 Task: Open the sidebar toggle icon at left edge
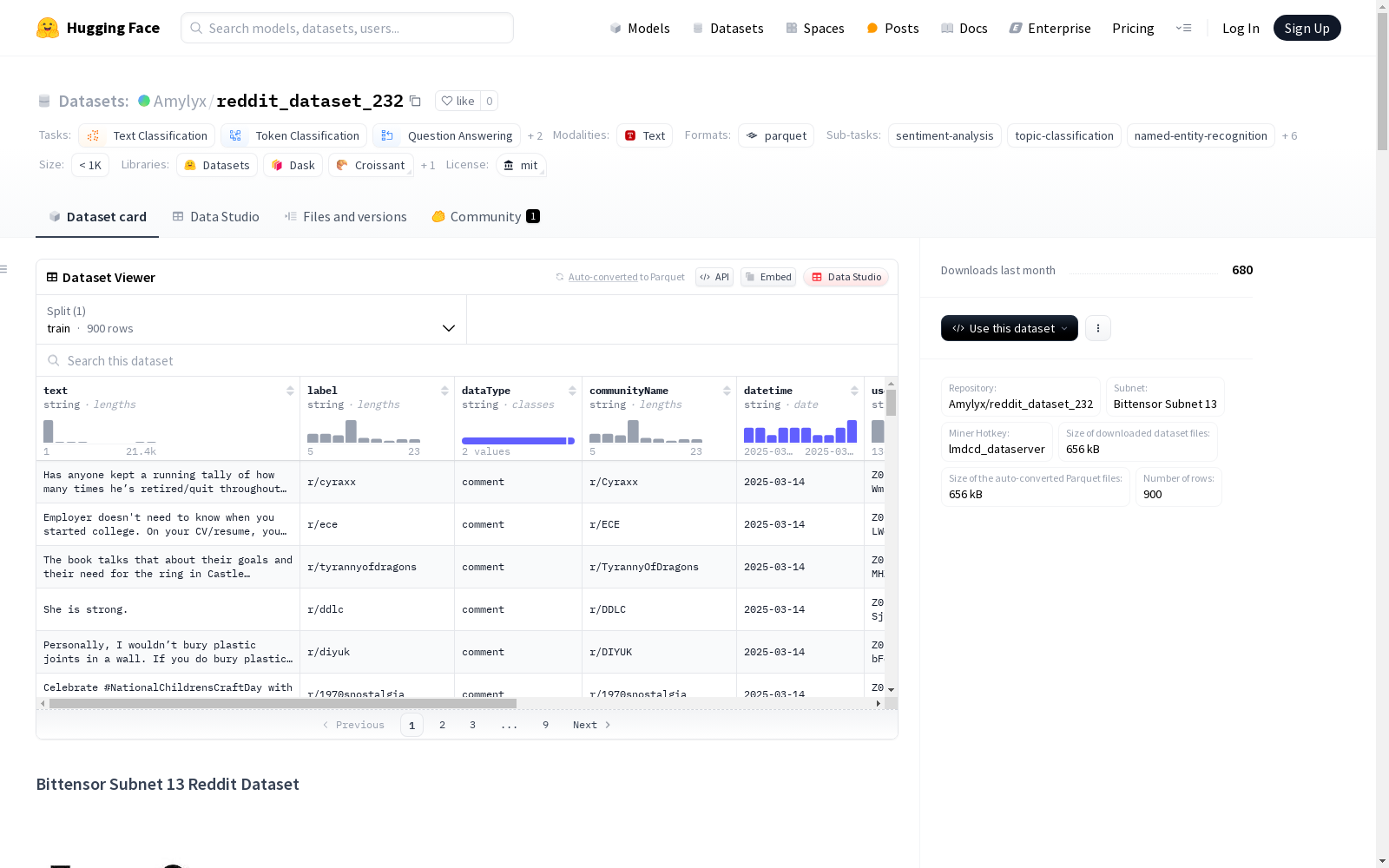tap(4, 269)
